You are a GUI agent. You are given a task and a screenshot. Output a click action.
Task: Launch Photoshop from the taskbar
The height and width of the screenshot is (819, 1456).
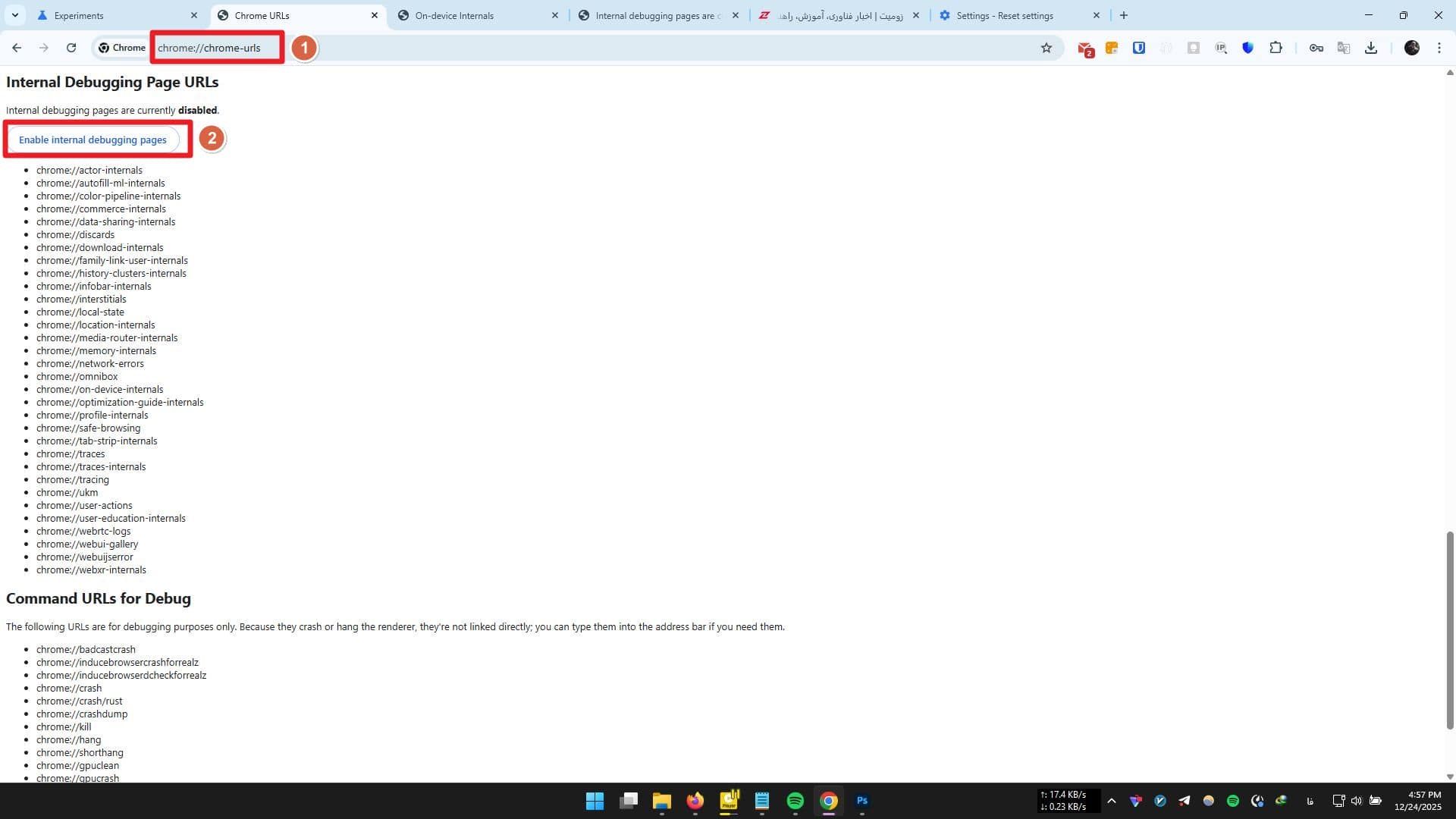click(861, 801)
